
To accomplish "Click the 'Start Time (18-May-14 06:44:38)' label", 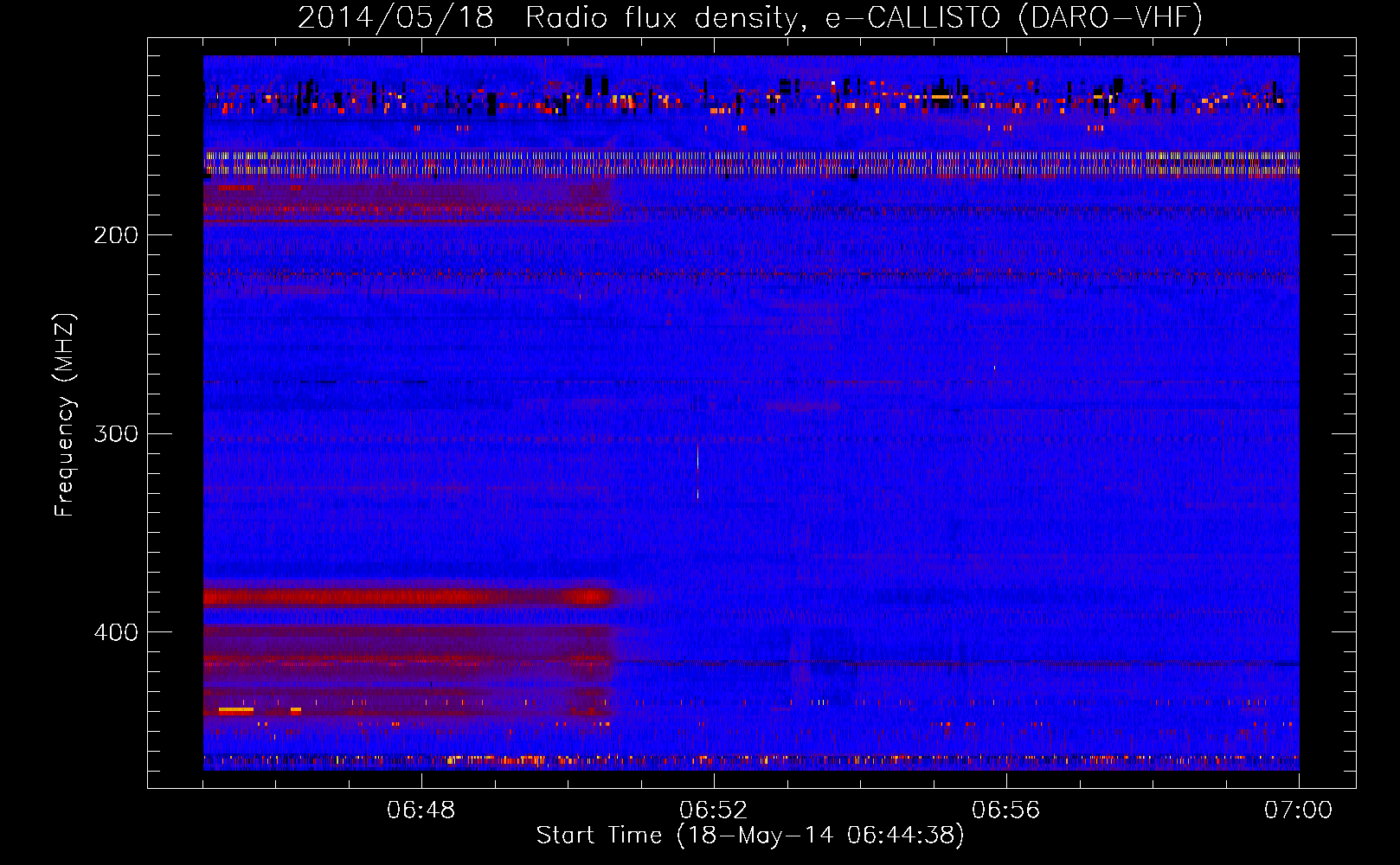I will pyautogui.click(x=750, y=836).
